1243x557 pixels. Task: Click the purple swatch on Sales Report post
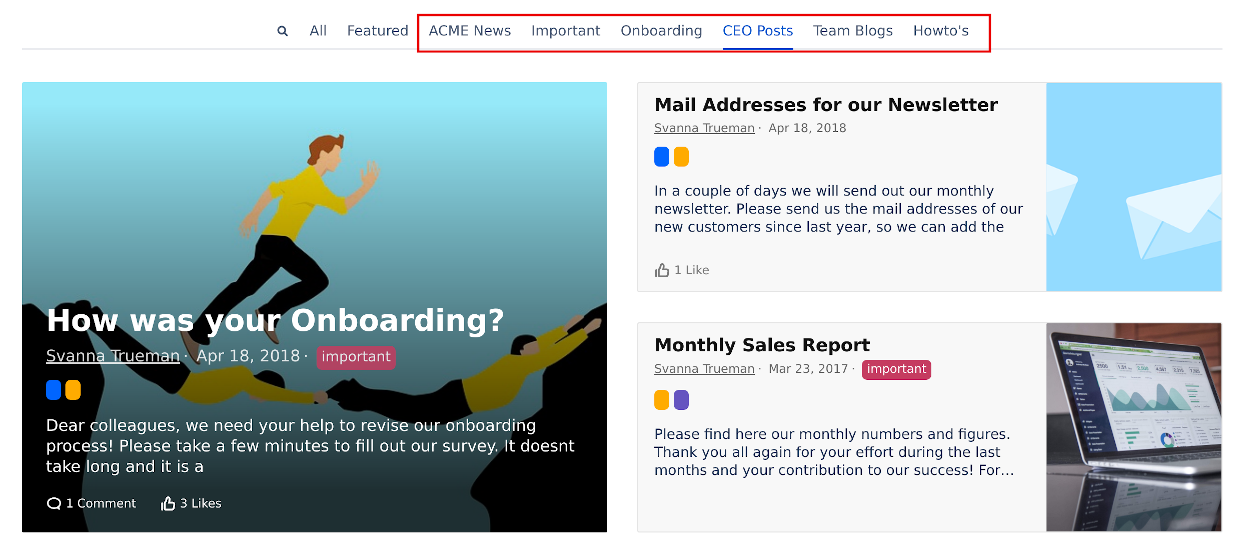point(682,400)
